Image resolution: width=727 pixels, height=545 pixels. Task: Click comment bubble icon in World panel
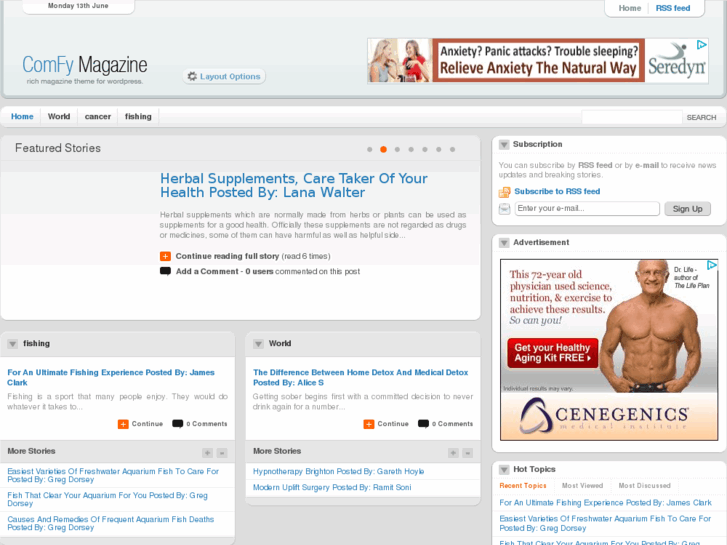pos(423,424)
